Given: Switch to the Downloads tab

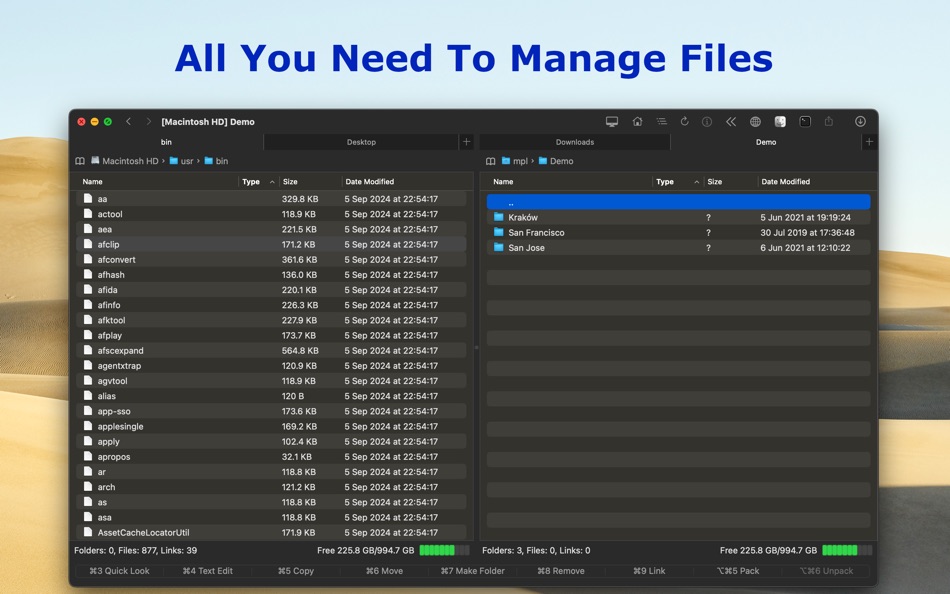Looking at the screenshot, I should click(x=575, y=142).
